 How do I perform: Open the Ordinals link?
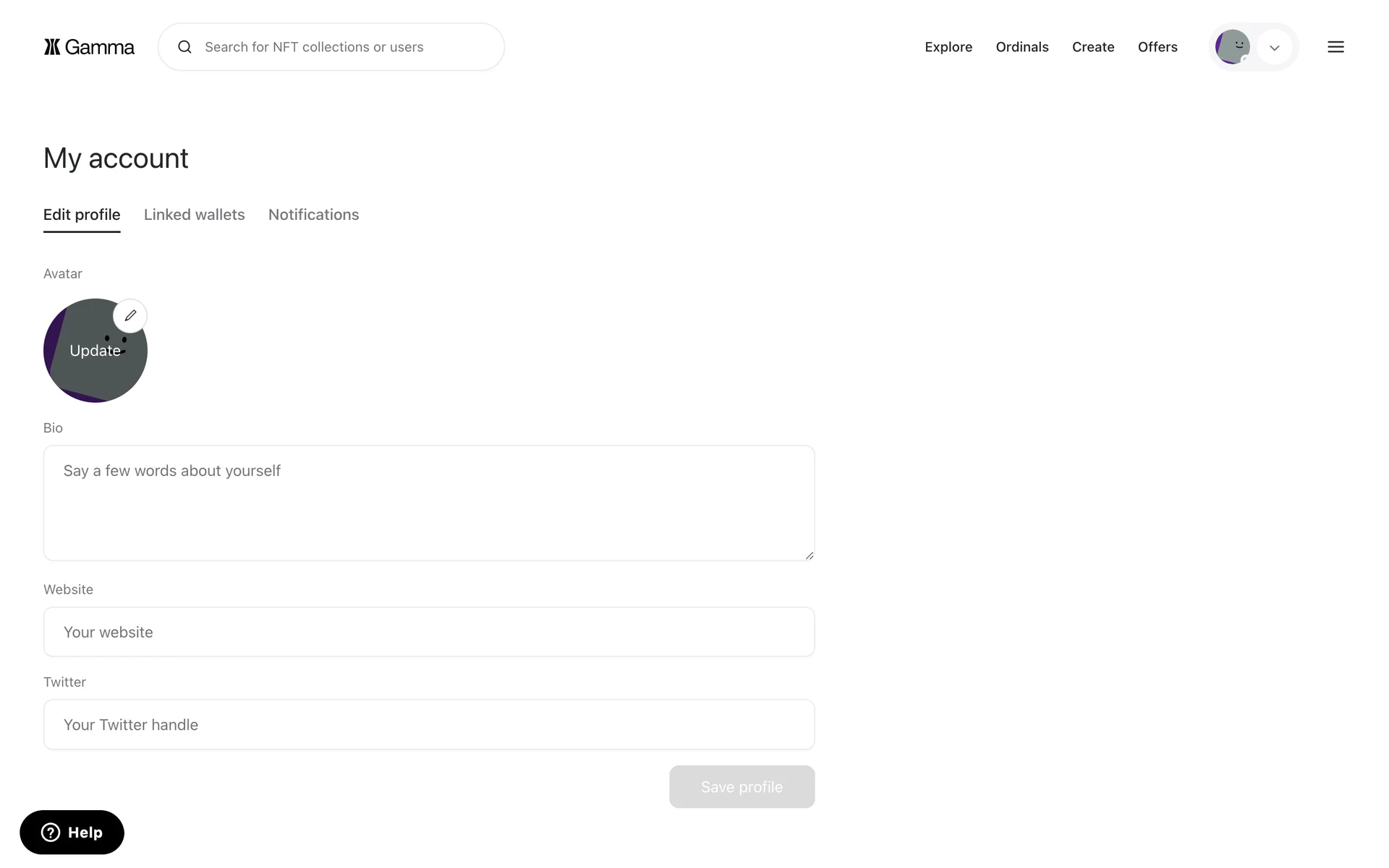pyautogui.click(x=1021, y=47)
